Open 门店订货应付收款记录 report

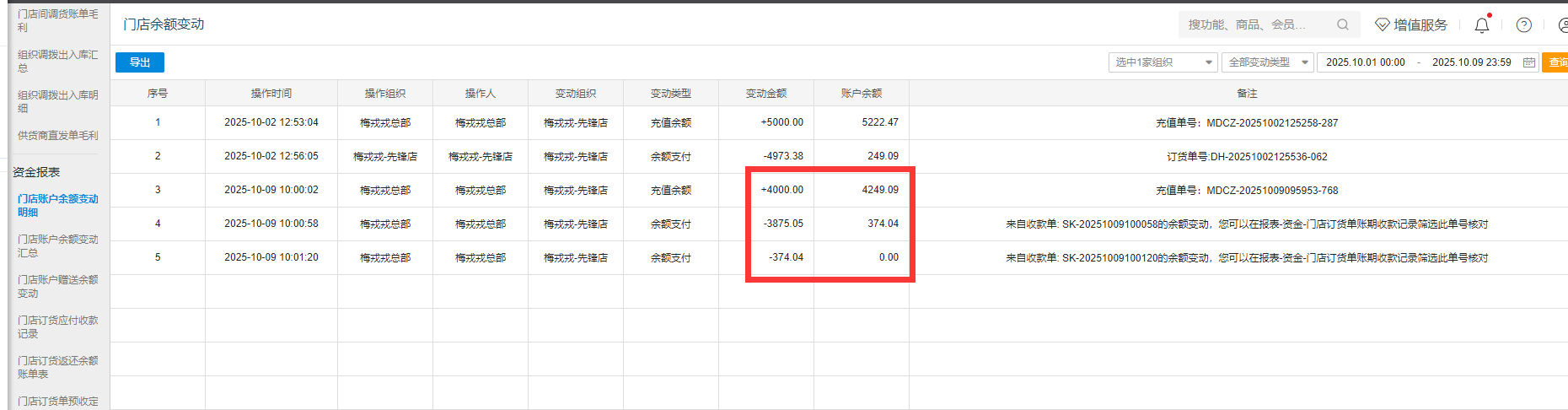click(x=57, y=327)
